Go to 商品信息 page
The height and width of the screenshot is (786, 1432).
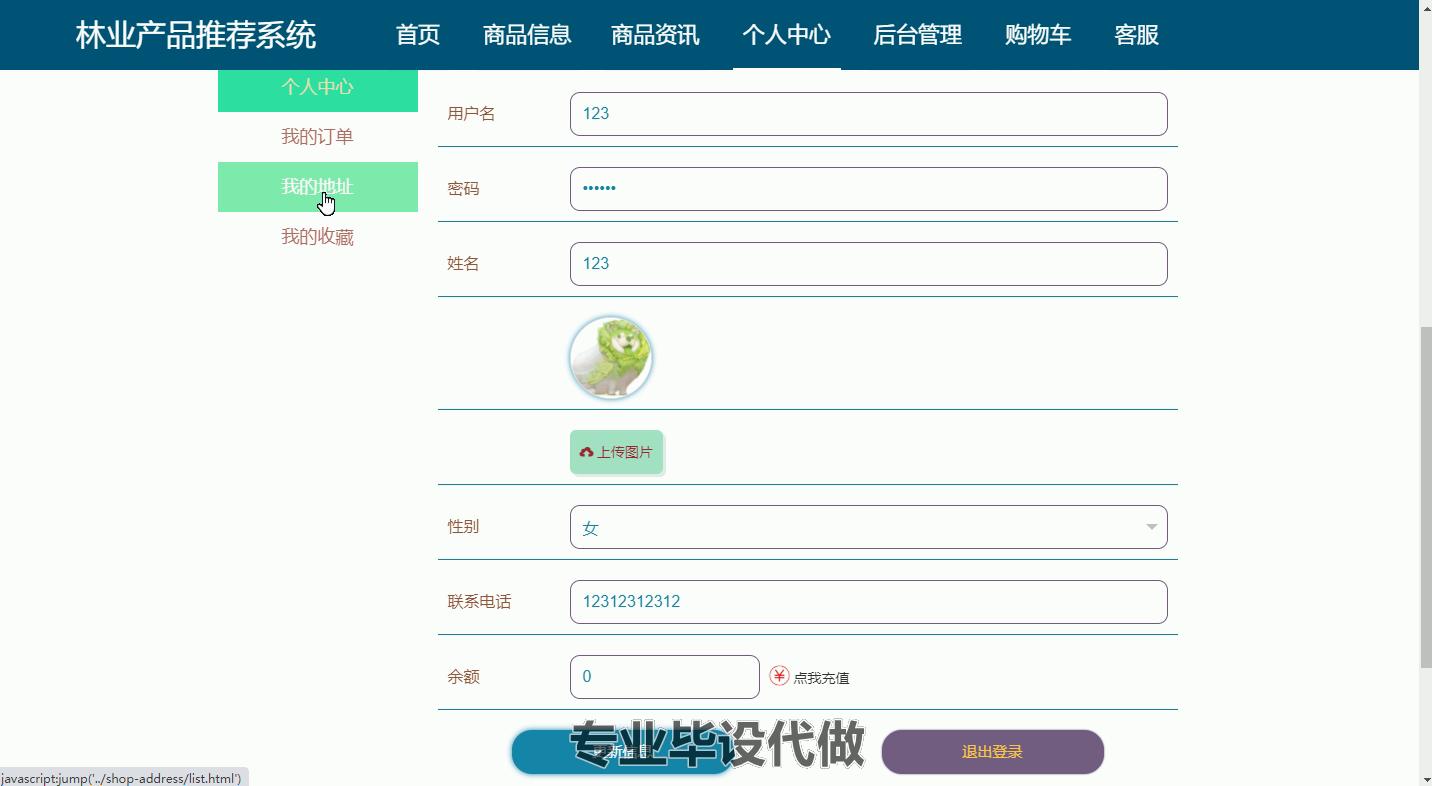point(527,35)
